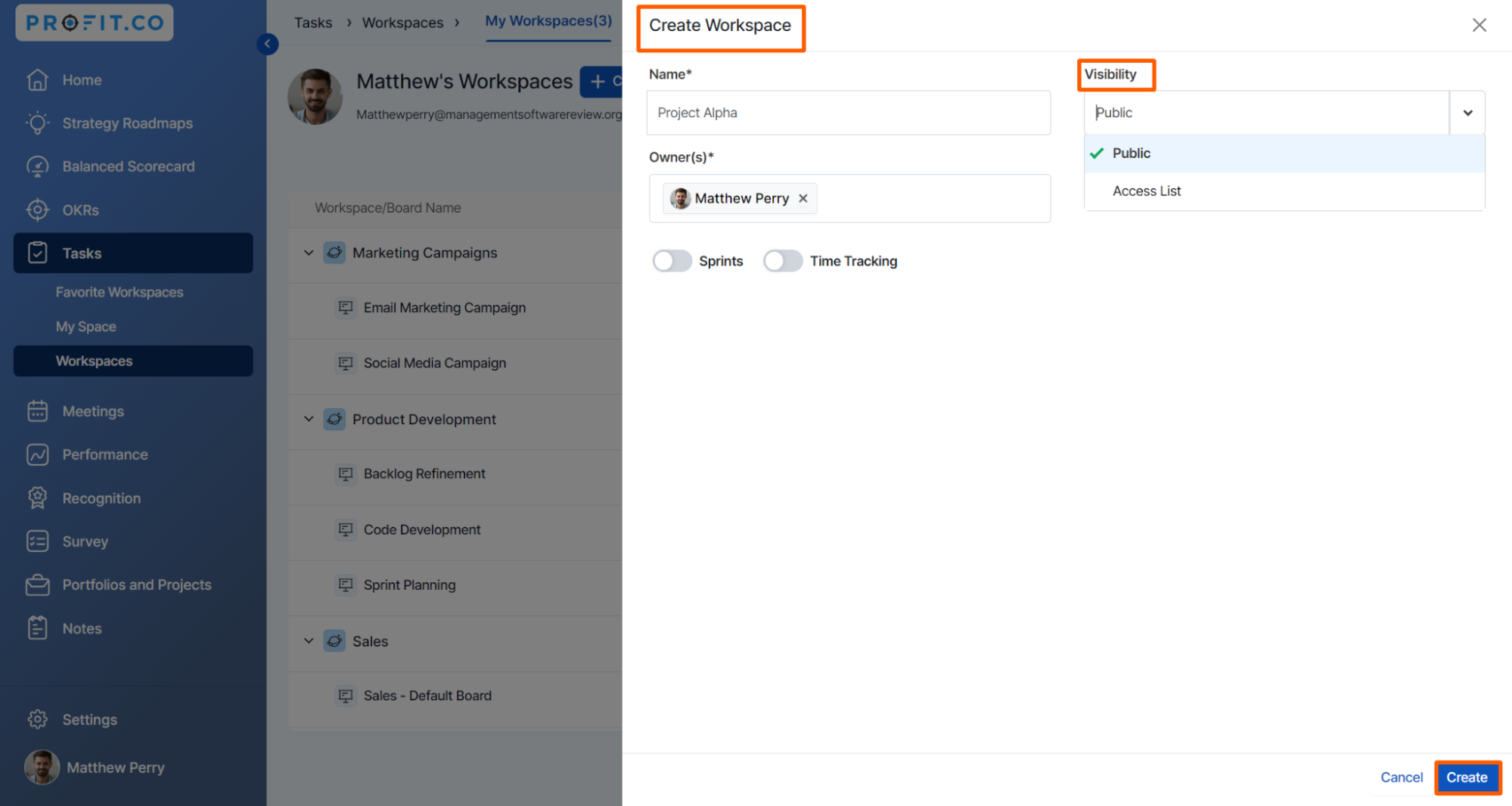Choose Public in the Visibility list
Image resolution: width=1512 pixels, height=806 pixels.
click(x=1284, y=153)
